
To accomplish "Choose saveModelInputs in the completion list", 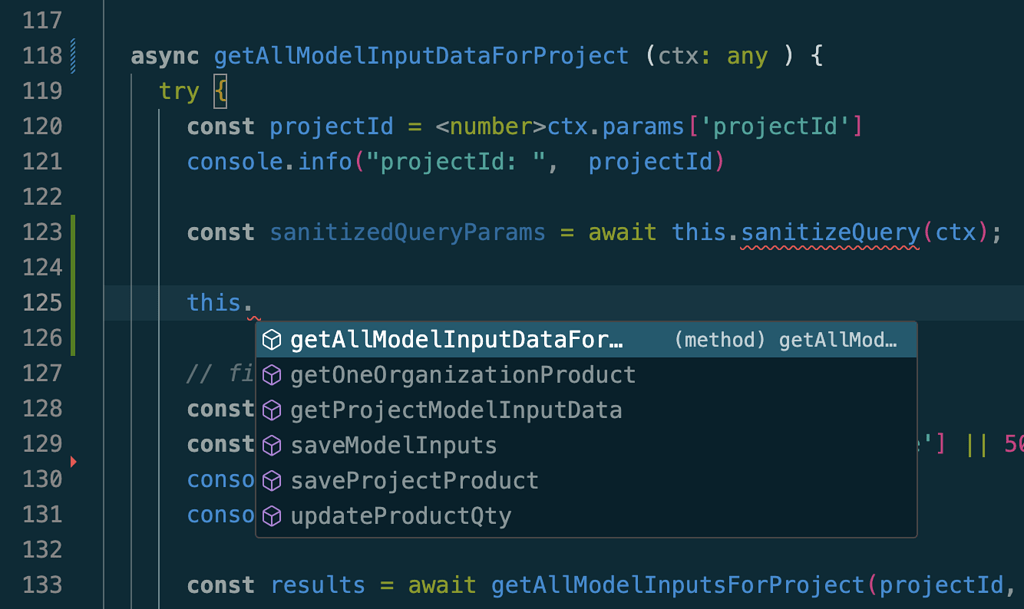I will 394,444.
